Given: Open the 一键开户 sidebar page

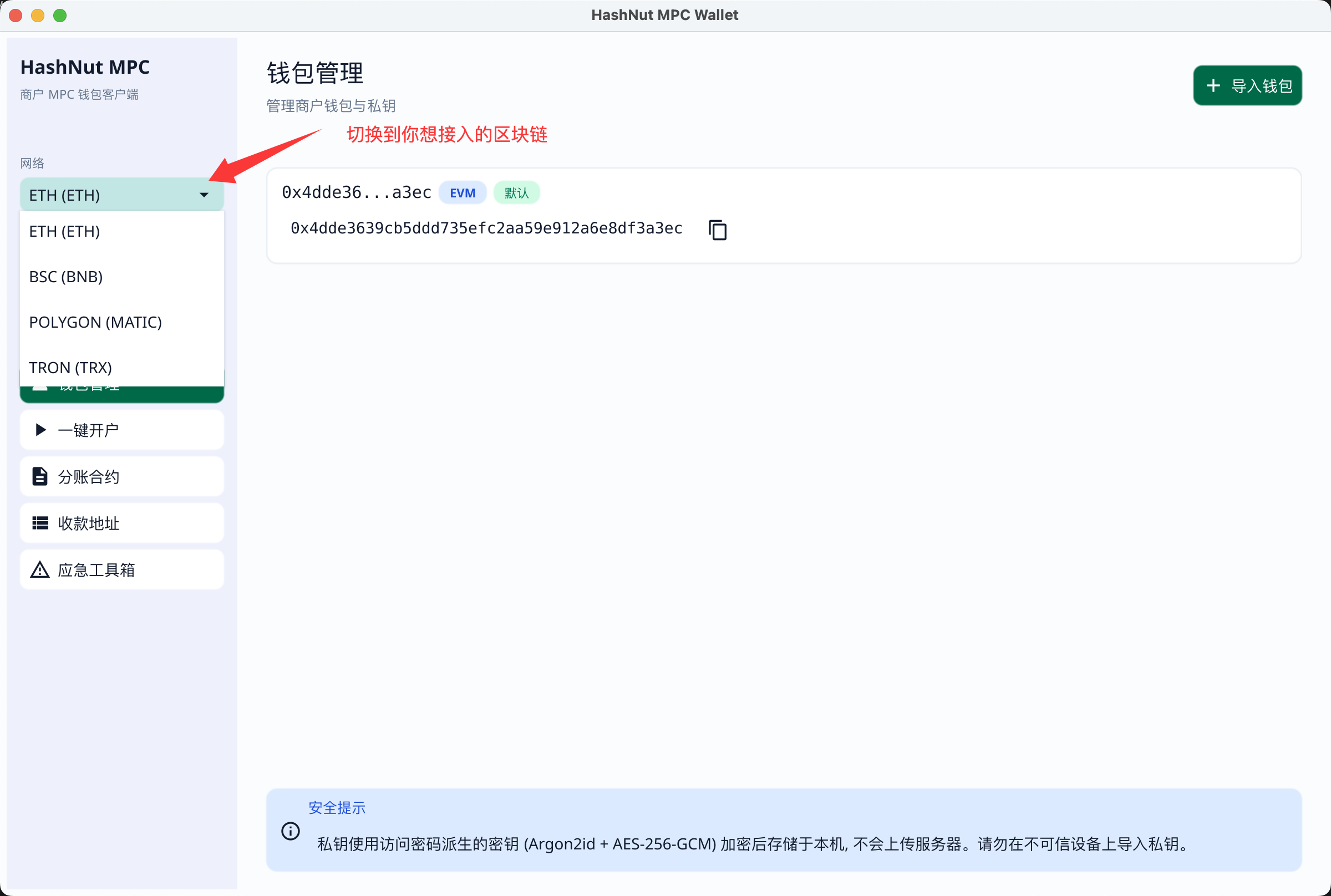Looking at the screenshot, I should (121, 430).
